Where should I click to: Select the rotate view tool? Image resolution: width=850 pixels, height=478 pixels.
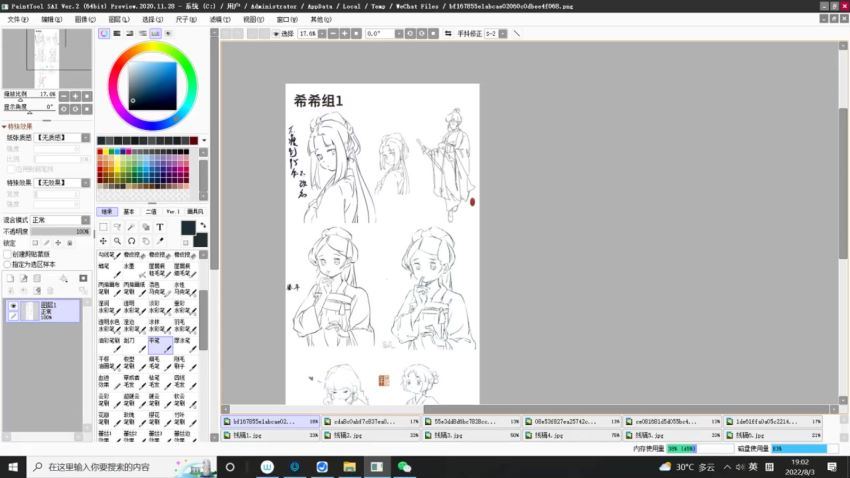point(131,241)
